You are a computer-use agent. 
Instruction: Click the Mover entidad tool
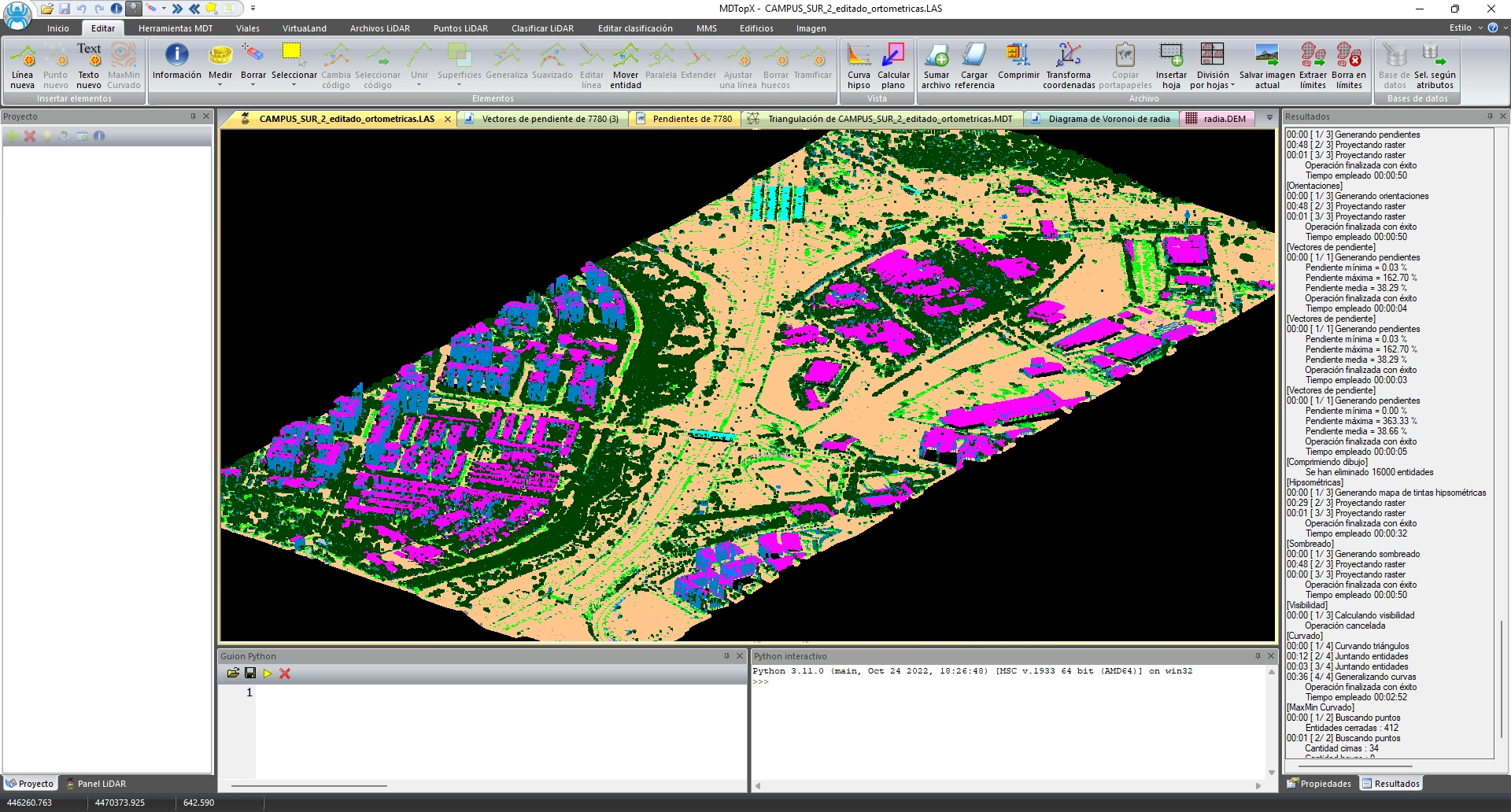[626, 66]
